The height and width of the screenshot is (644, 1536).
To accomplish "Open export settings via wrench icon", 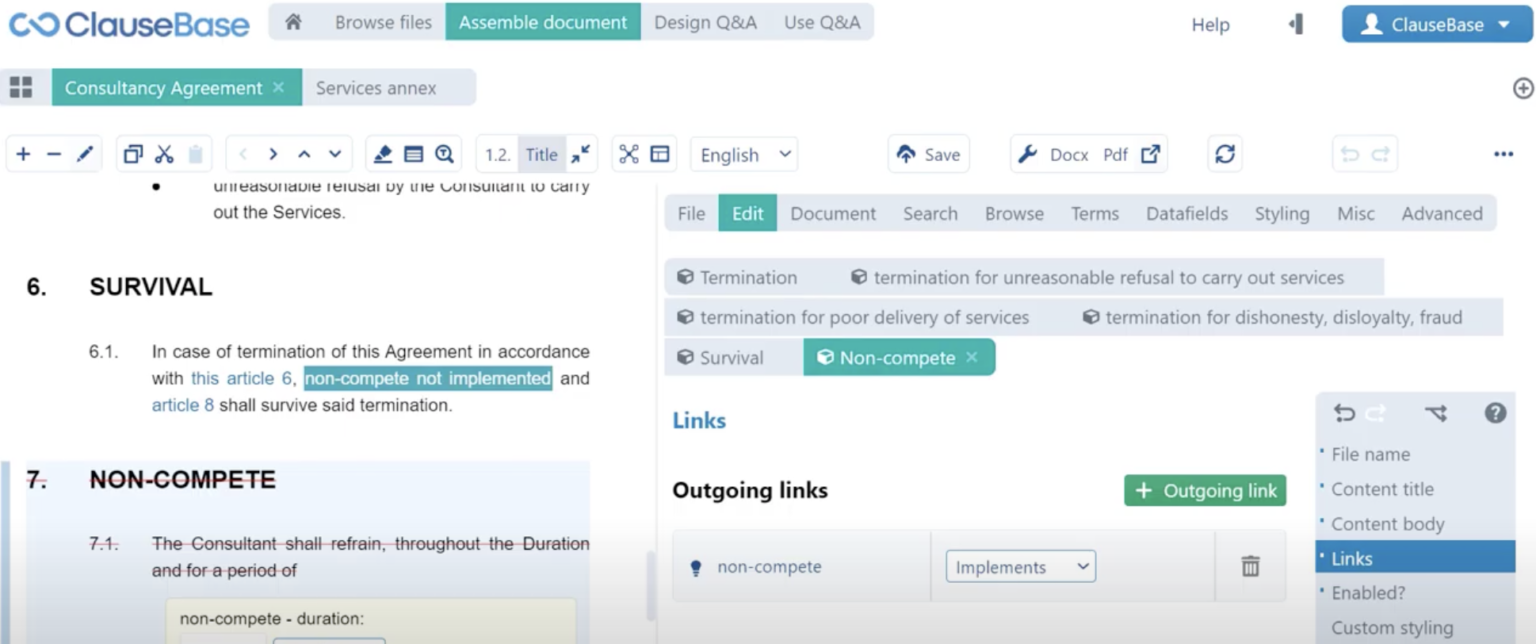I will click(1027, 154).
